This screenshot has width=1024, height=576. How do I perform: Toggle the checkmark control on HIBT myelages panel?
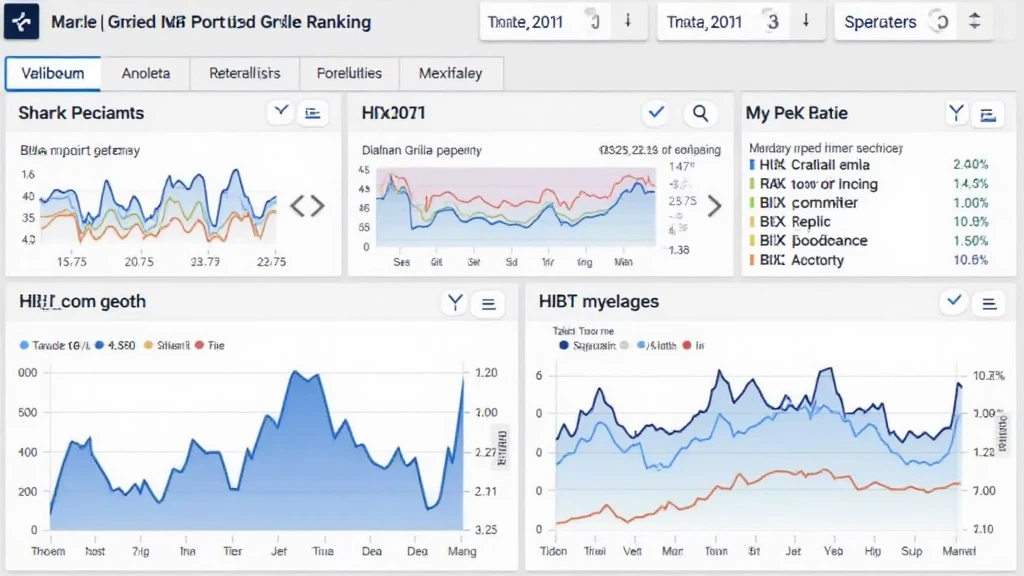pyautogui.click(x=953, y=303)
